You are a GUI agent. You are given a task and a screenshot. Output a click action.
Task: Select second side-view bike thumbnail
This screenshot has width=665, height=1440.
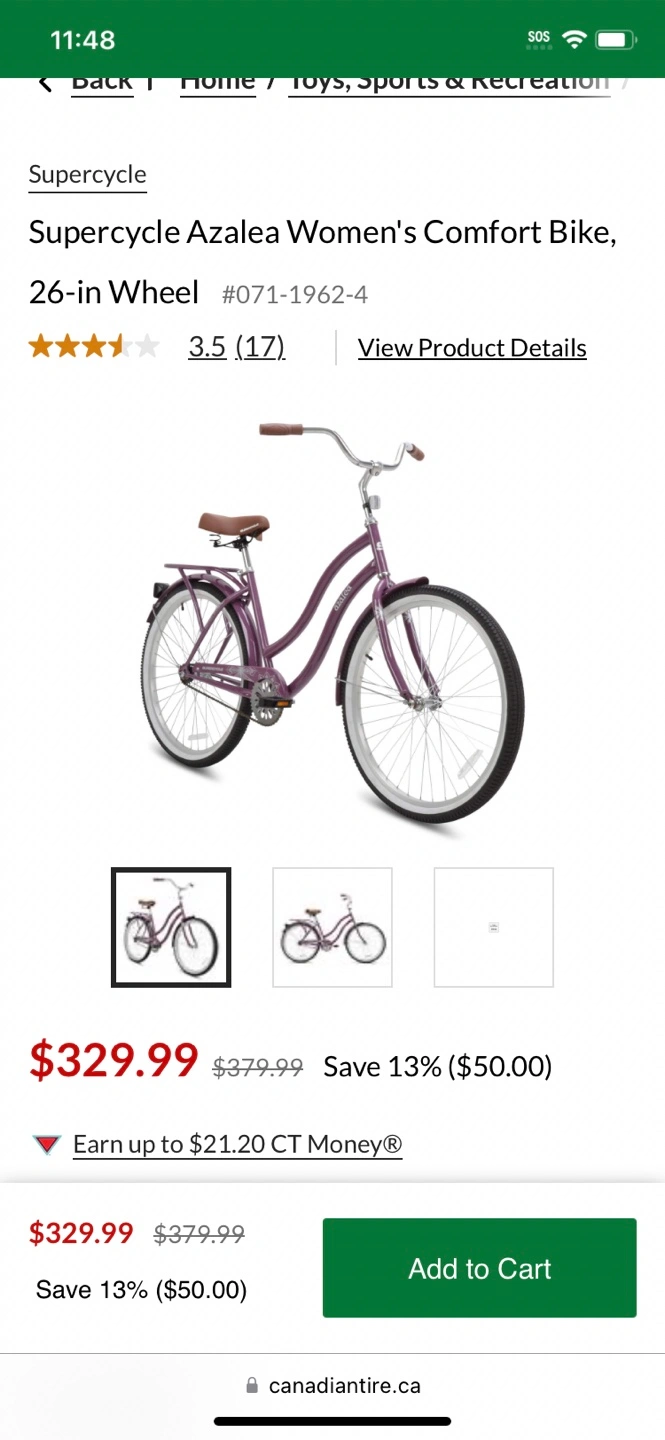pos(332,927)
